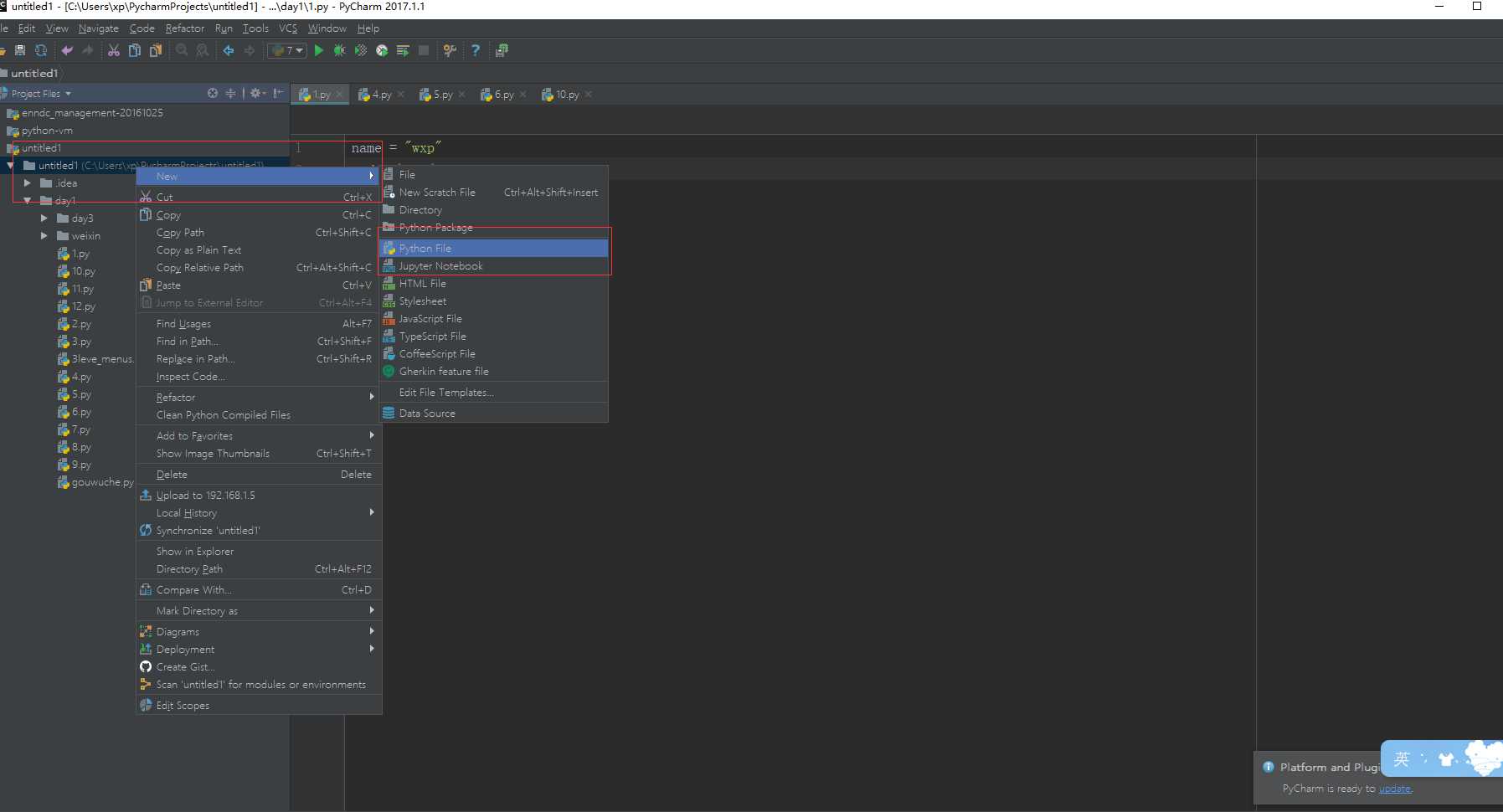Click Delete in the context menu
This screenshot has width=1503, height=812.
coord(259,474)
